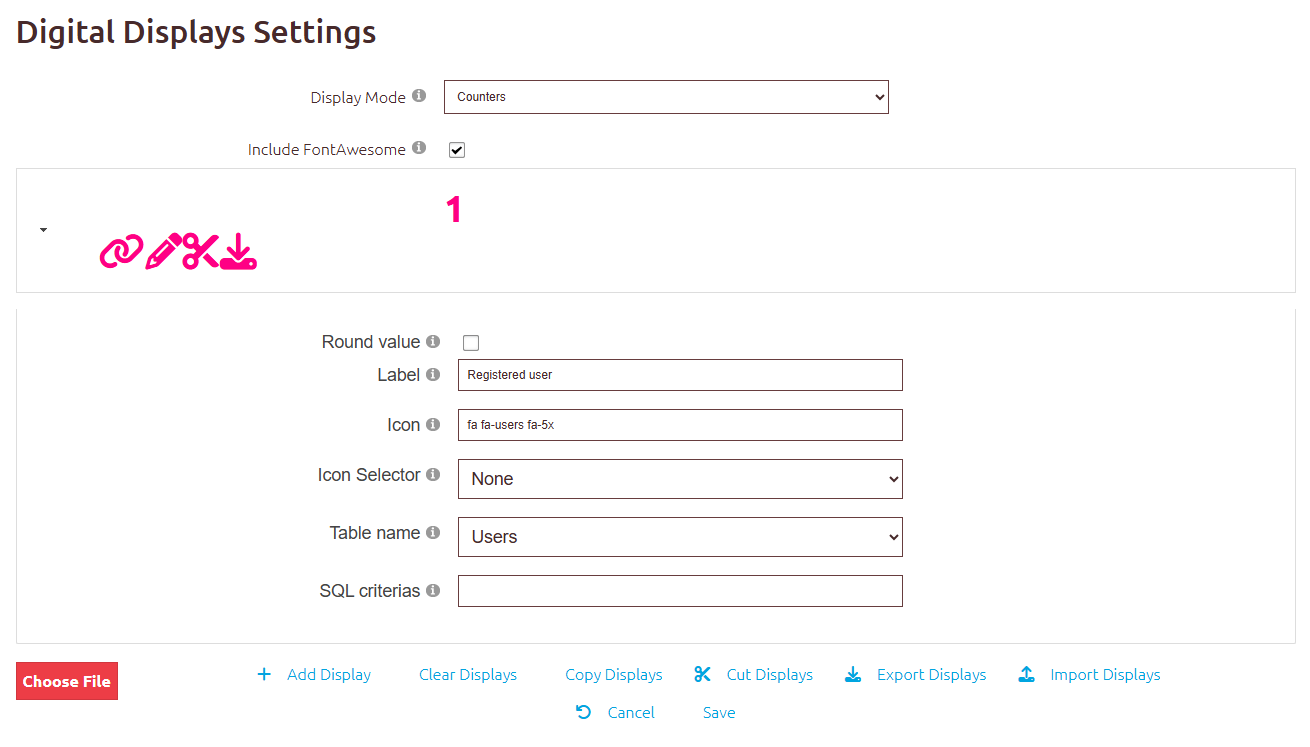Screen dimensions: 1310x747
Task: Click the pink download export icon
Action: pyautogui.click(x=239, y=251)
